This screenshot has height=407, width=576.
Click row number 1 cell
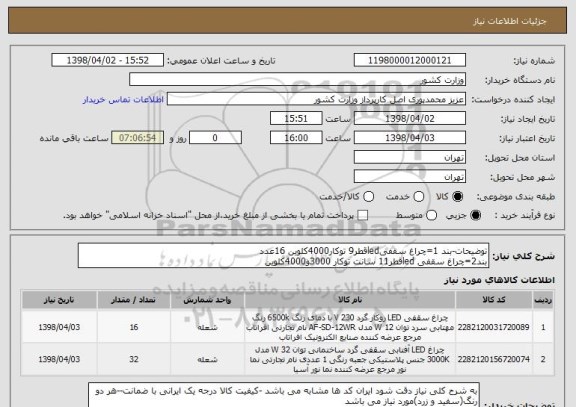(543, 327)
